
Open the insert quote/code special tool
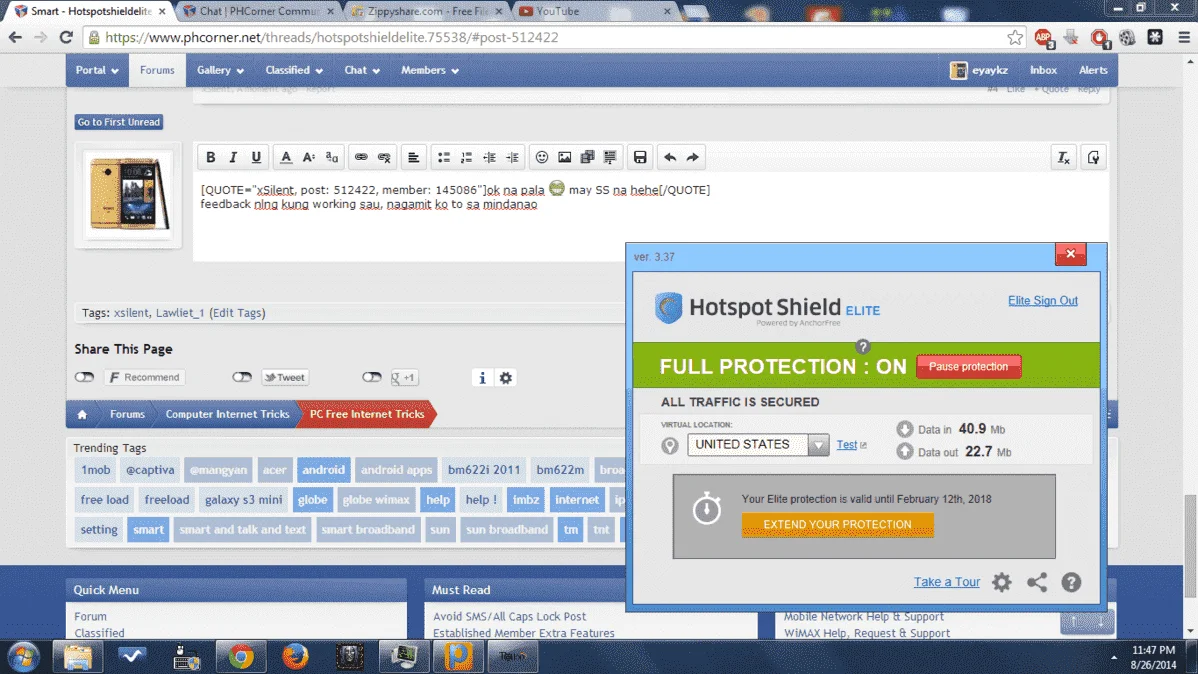click(610, 157)
